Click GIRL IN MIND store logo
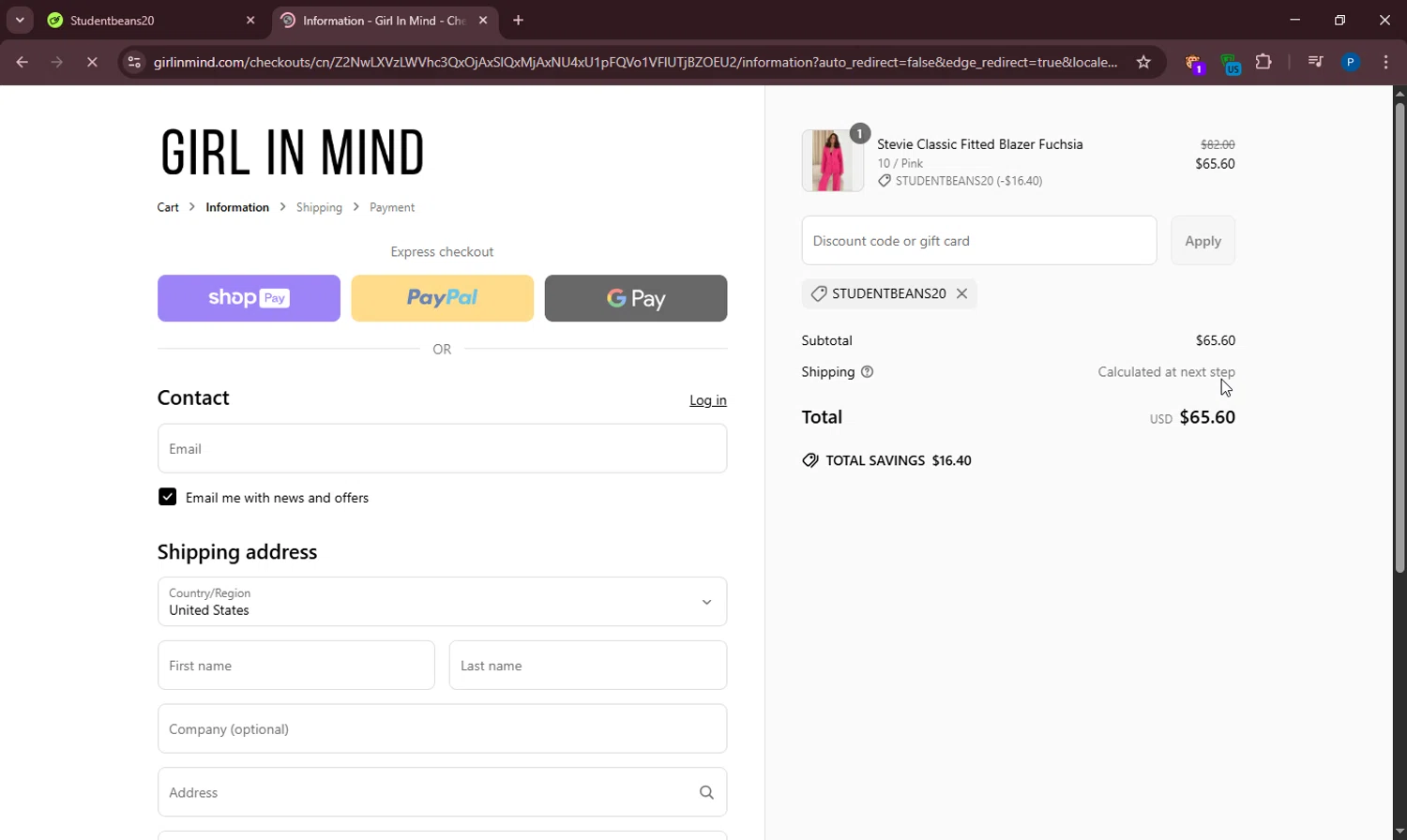The width and height of the screenshot is (1407, 840). (x=292, y=153)
